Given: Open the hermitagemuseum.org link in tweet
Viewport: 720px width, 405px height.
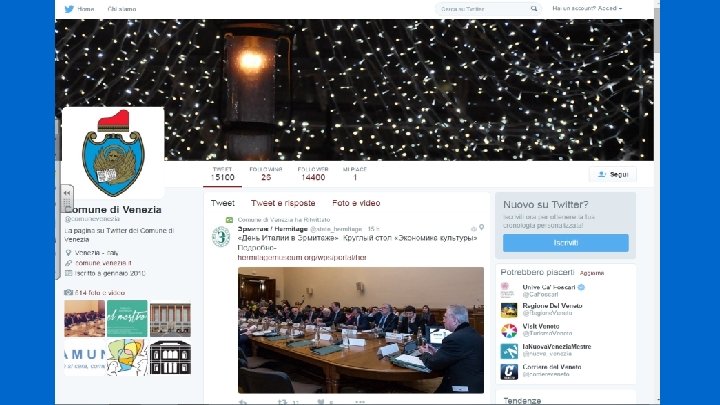Looking at the screenshot, I should [x=302, y=258].
